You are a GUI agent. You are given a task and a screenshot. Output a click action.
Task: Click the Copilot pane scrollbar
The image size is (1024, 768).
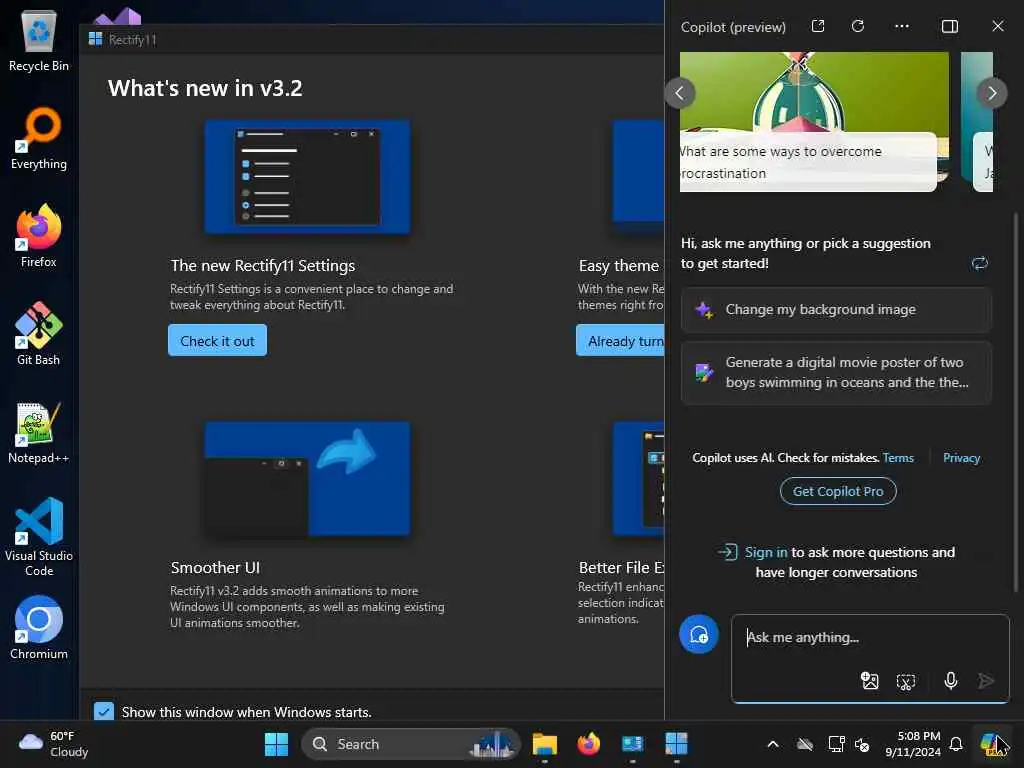pyautogui.click(x=1016, y=402)
